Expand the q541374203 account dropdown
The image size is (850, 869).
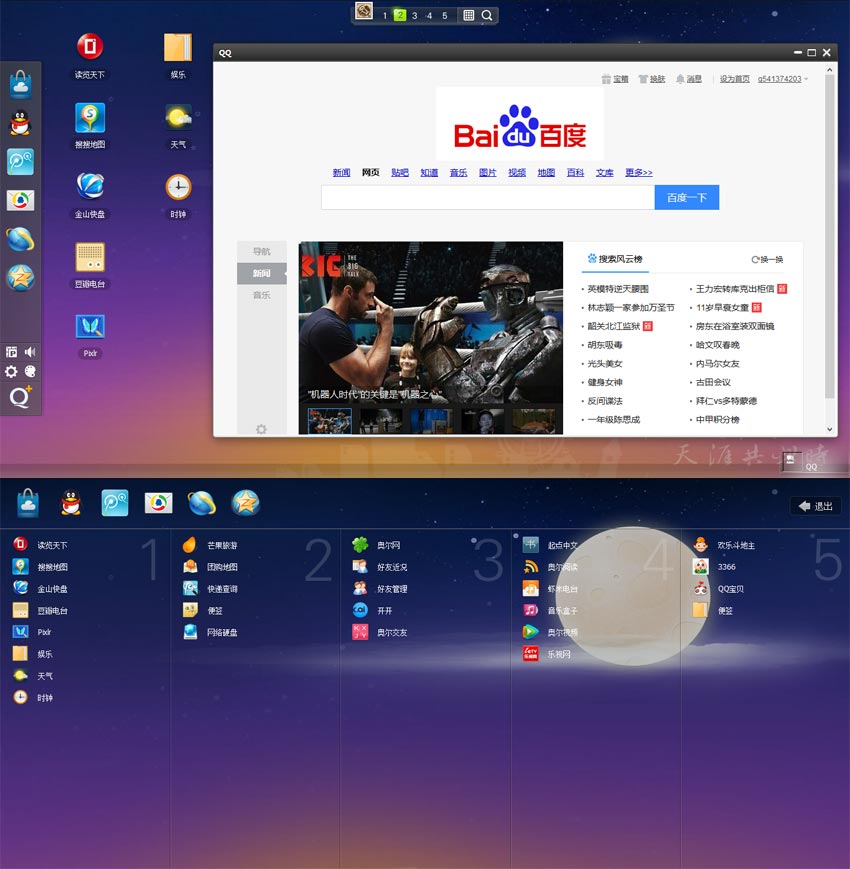pos(782,79)
